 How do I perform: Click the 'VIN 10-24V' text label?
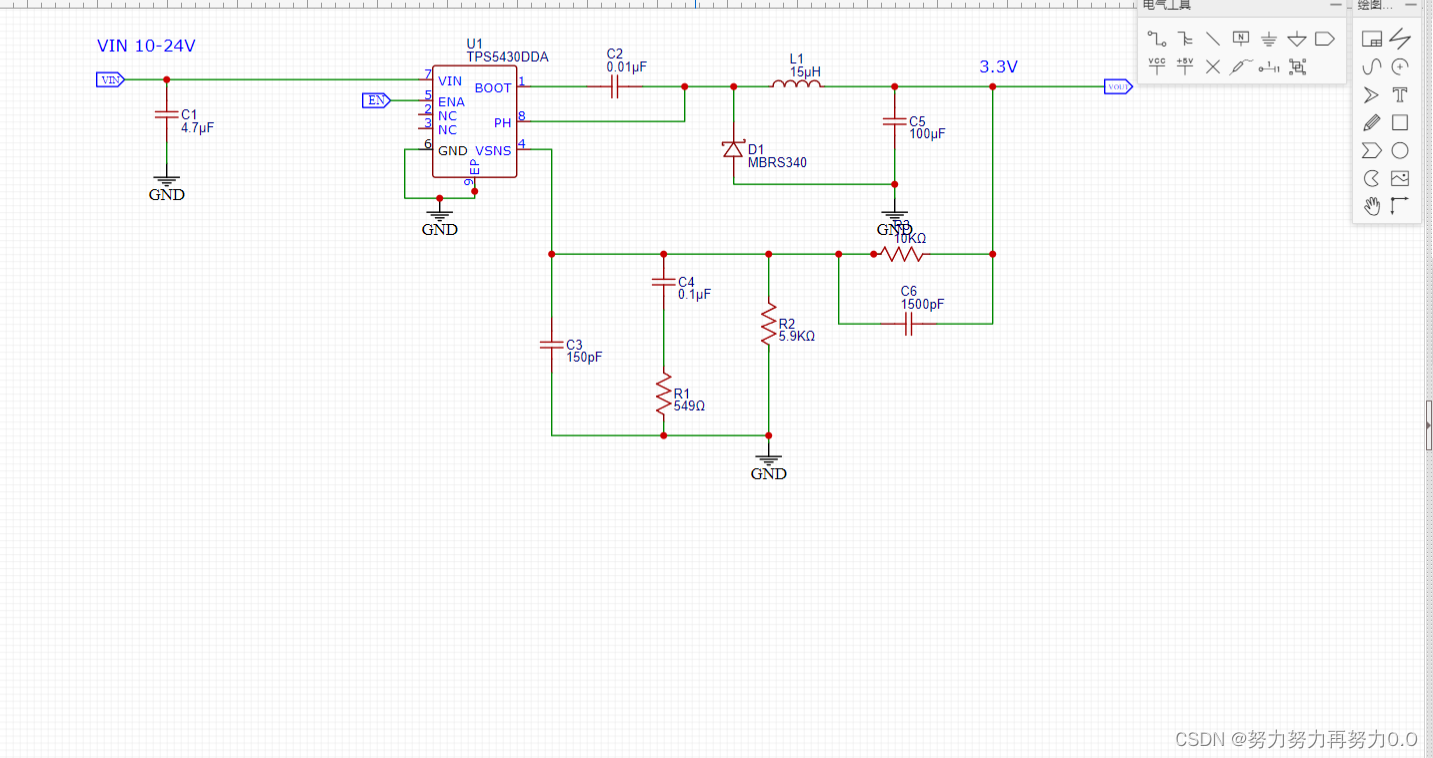[146, 46]
